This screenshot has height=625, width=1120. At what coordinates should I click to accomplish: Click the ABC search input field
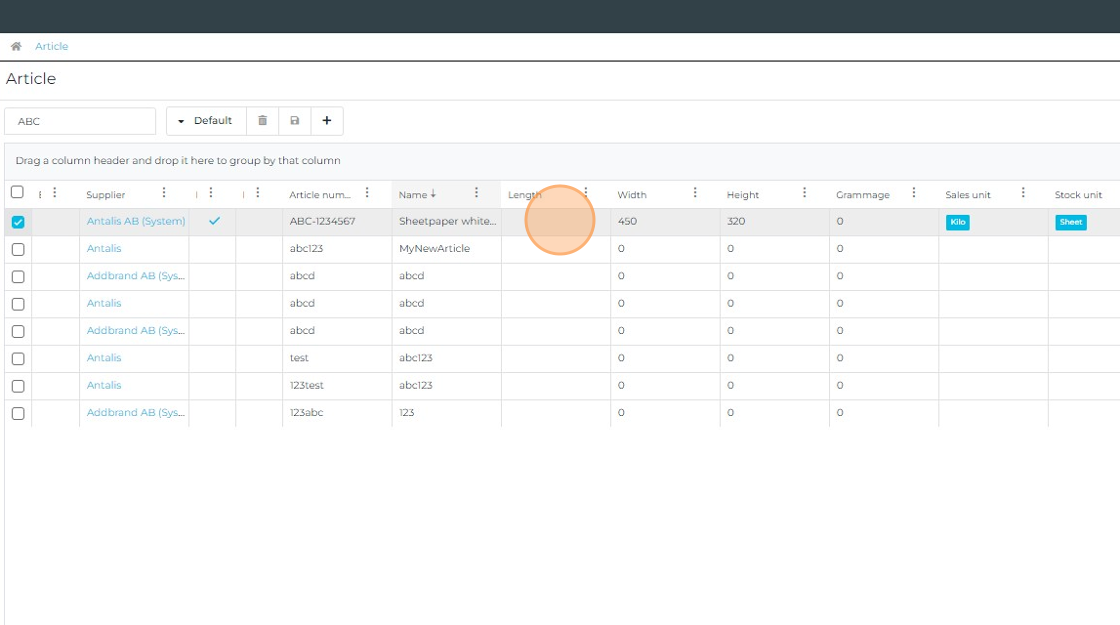tap(80, 121)
